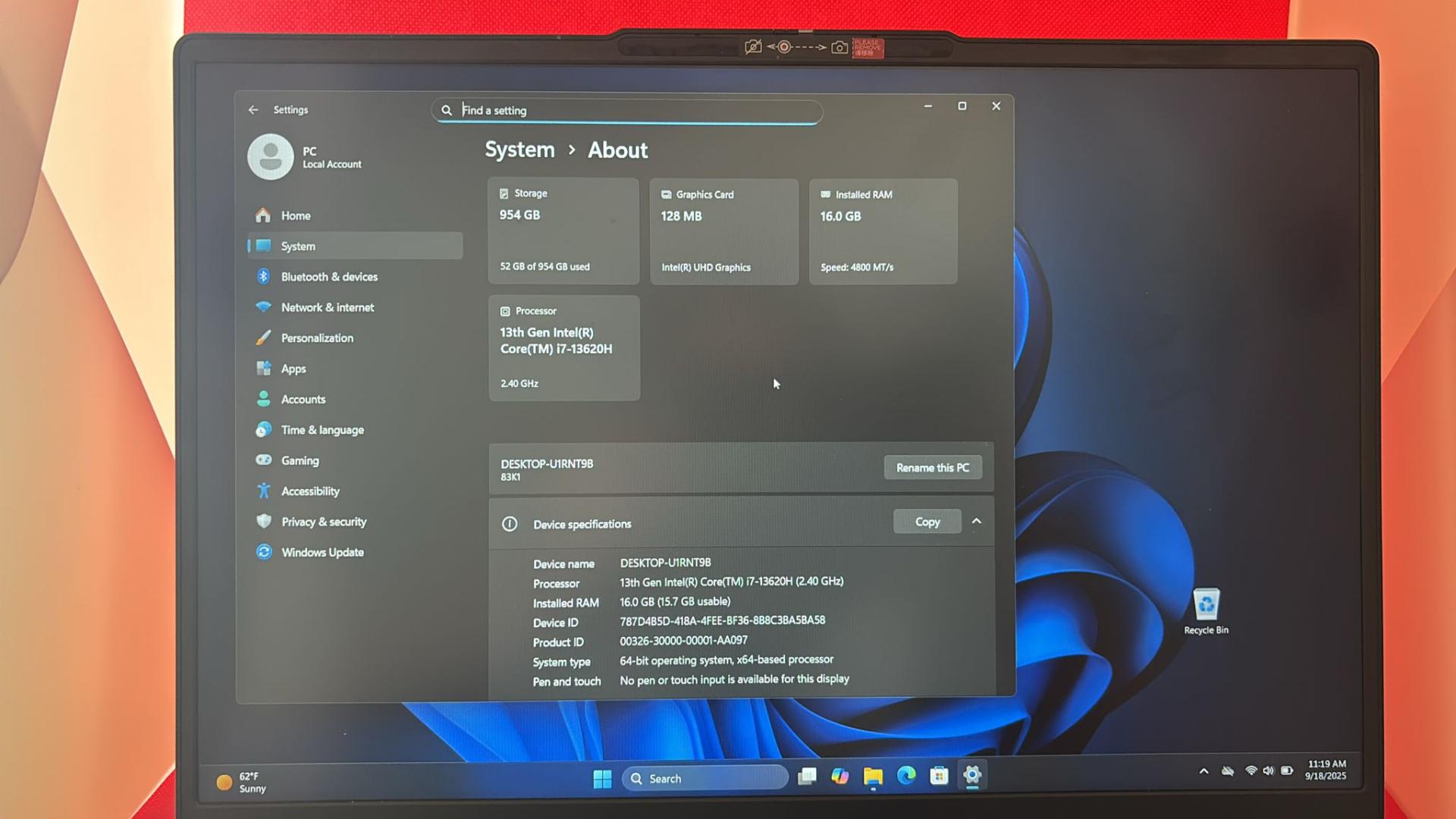
Task: Click the Gaming controller icon
Action: (x=264, y=460)
